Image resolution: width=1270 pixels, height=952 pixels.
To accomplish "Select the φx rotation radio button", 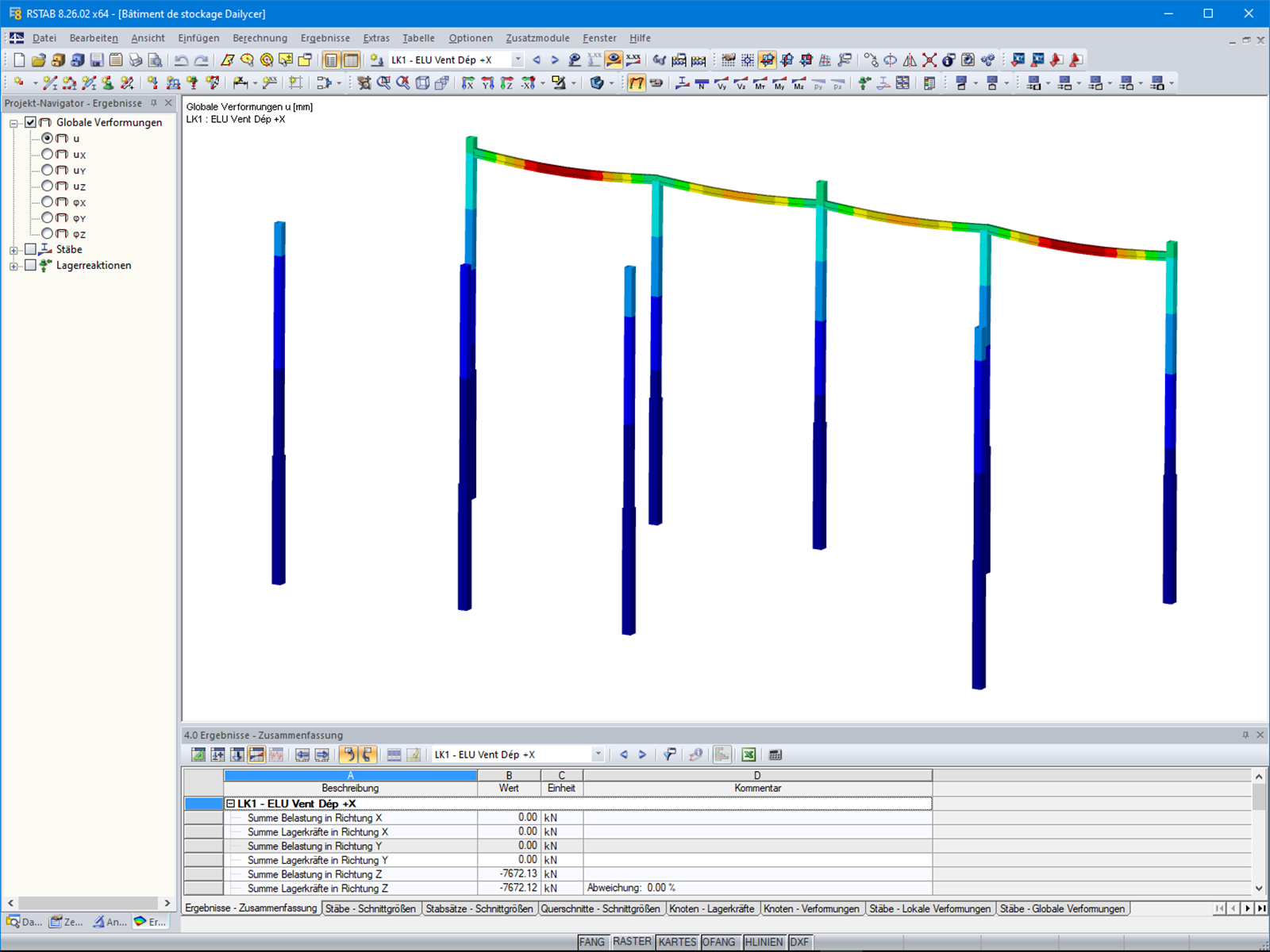I will 48,202.
